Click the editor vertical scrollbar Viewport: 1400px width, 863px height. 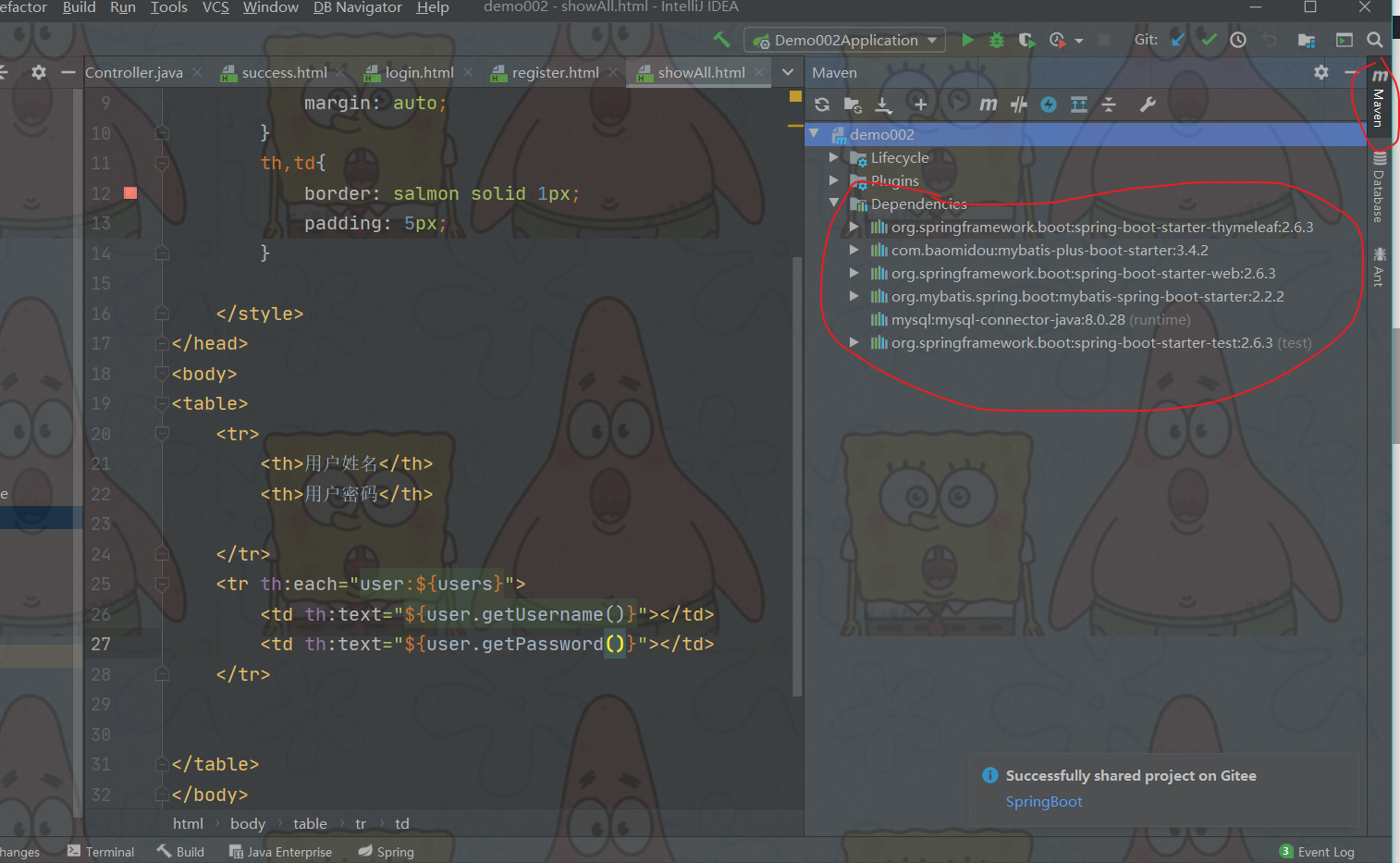tap(797, 476)
